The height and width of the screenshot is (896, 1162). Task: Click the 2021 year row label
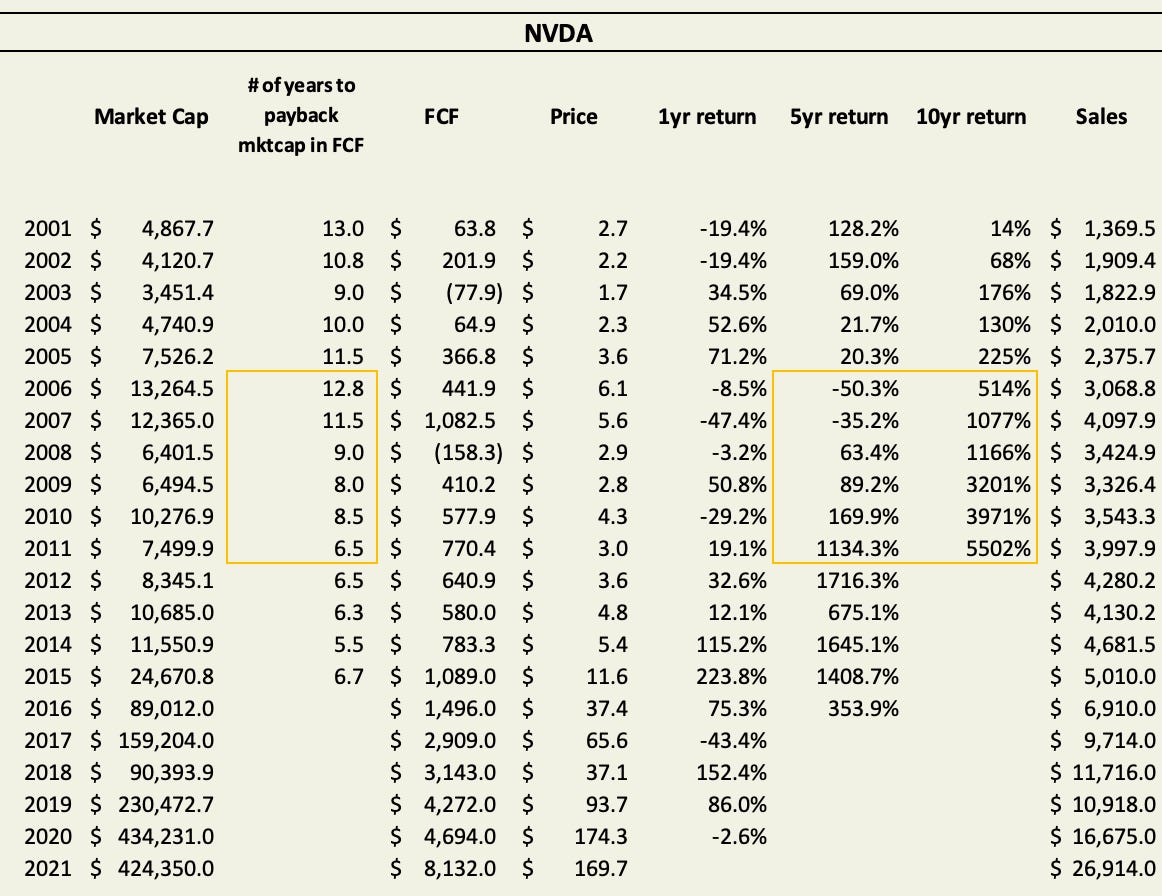(x=47, y=868)
